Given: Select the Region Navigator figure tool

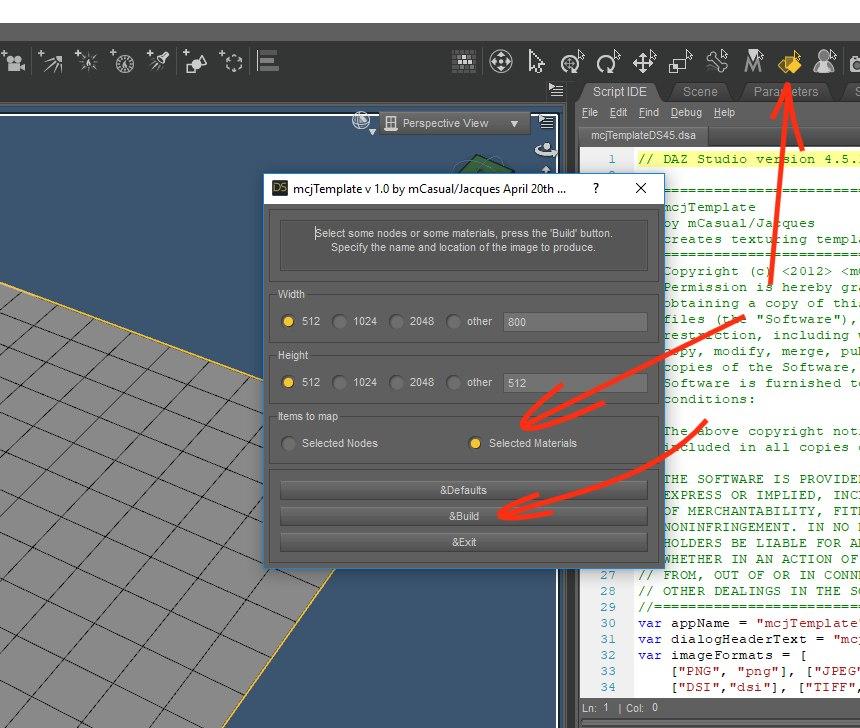Looking at the screenshot, I should [x=824, y=61].
